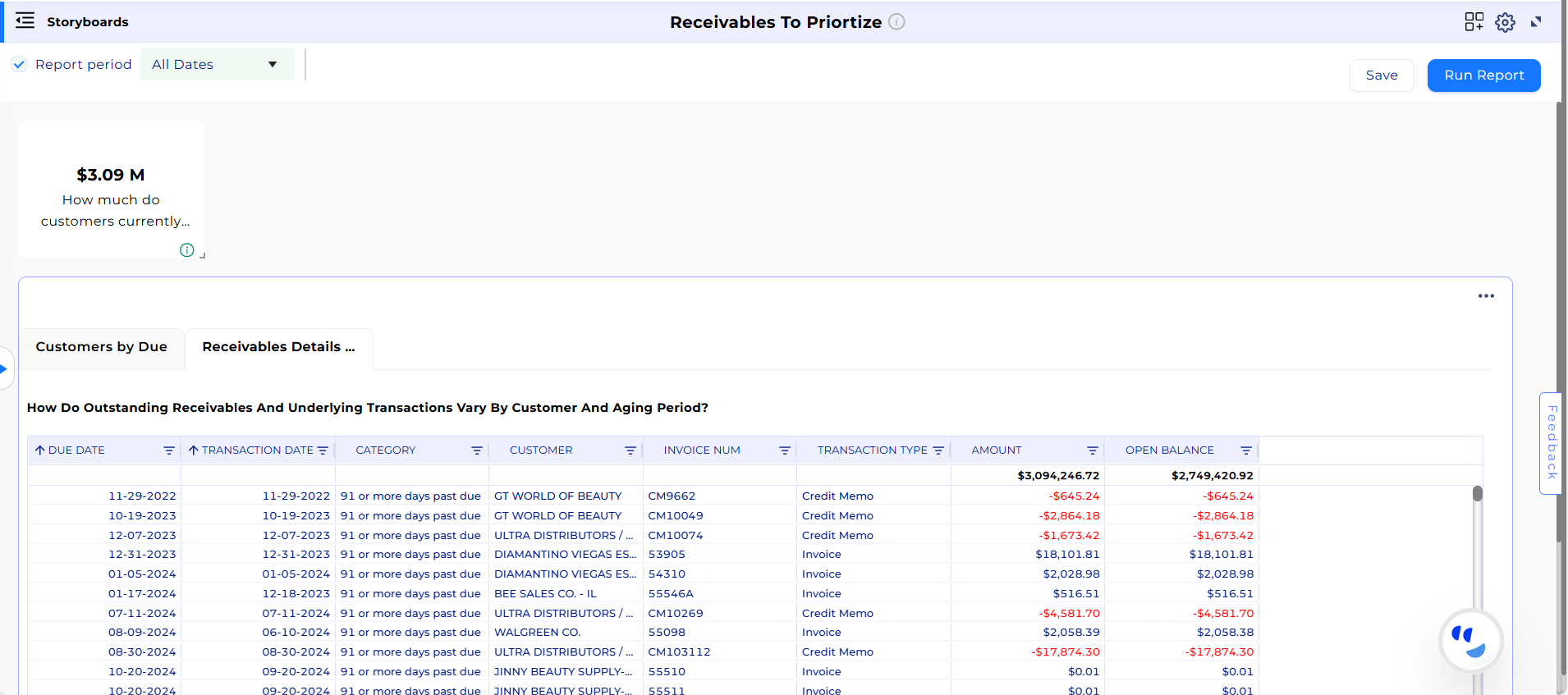Click the collapse fullscreen arrows icon

click(x=1536, y=22)
